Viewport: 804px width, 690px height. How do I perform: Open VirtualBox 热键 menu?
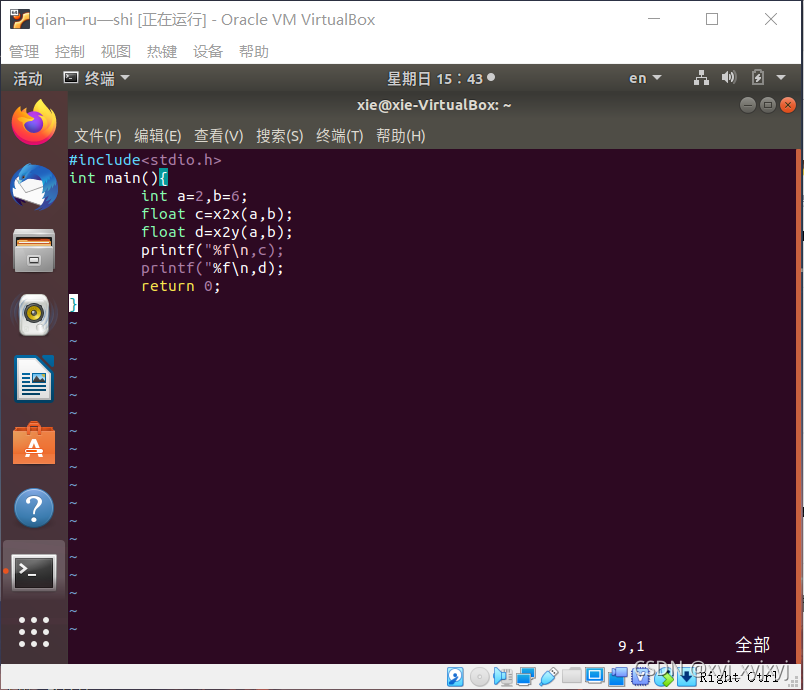tap(162, 52)
